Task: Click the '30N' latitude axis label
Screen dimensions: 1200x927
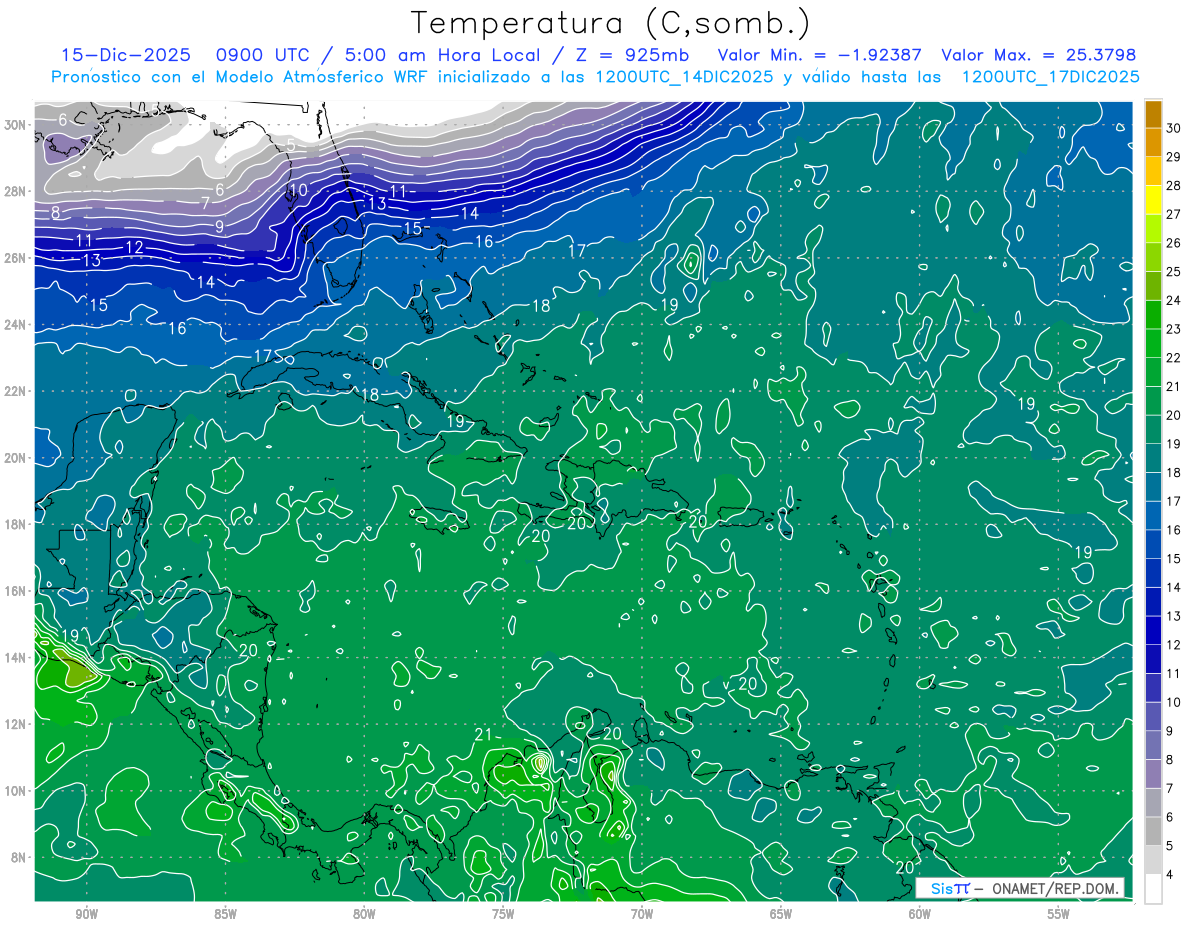Action: point(16,125)
